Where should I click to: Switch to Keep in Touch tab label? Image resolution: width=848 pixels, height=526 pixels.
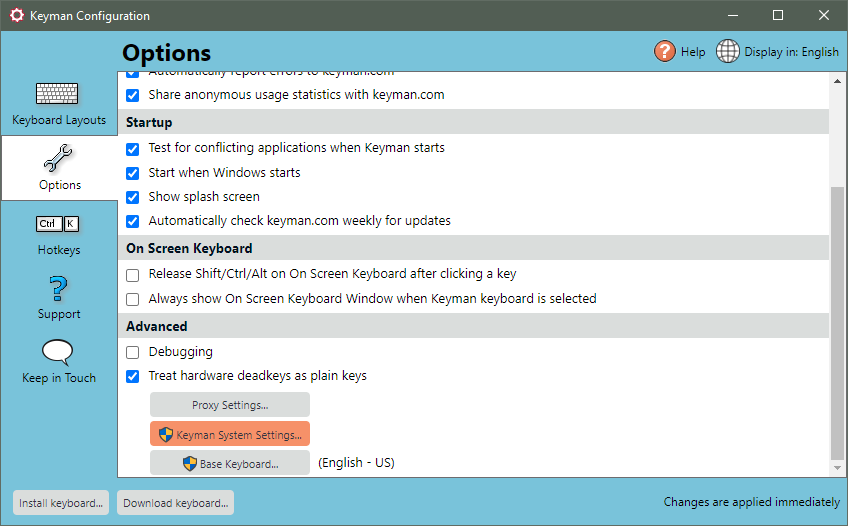click(59, 378)
